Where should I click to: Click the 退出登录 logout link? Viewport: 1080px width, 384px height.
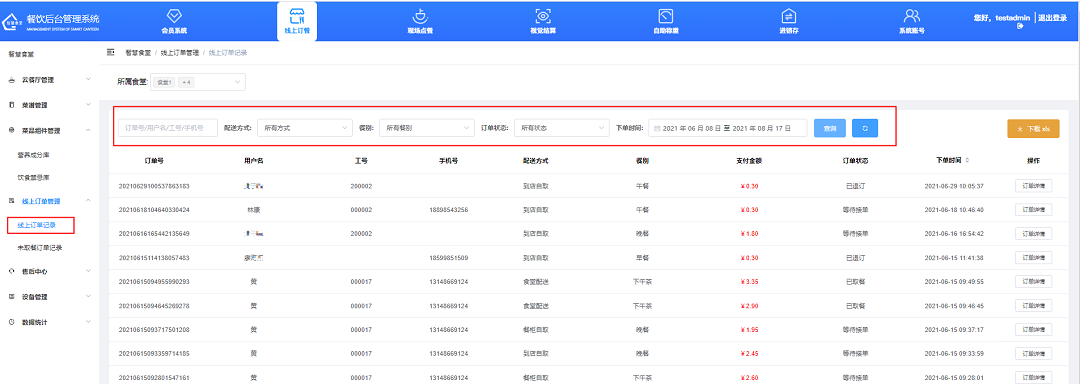[1052, 17]
